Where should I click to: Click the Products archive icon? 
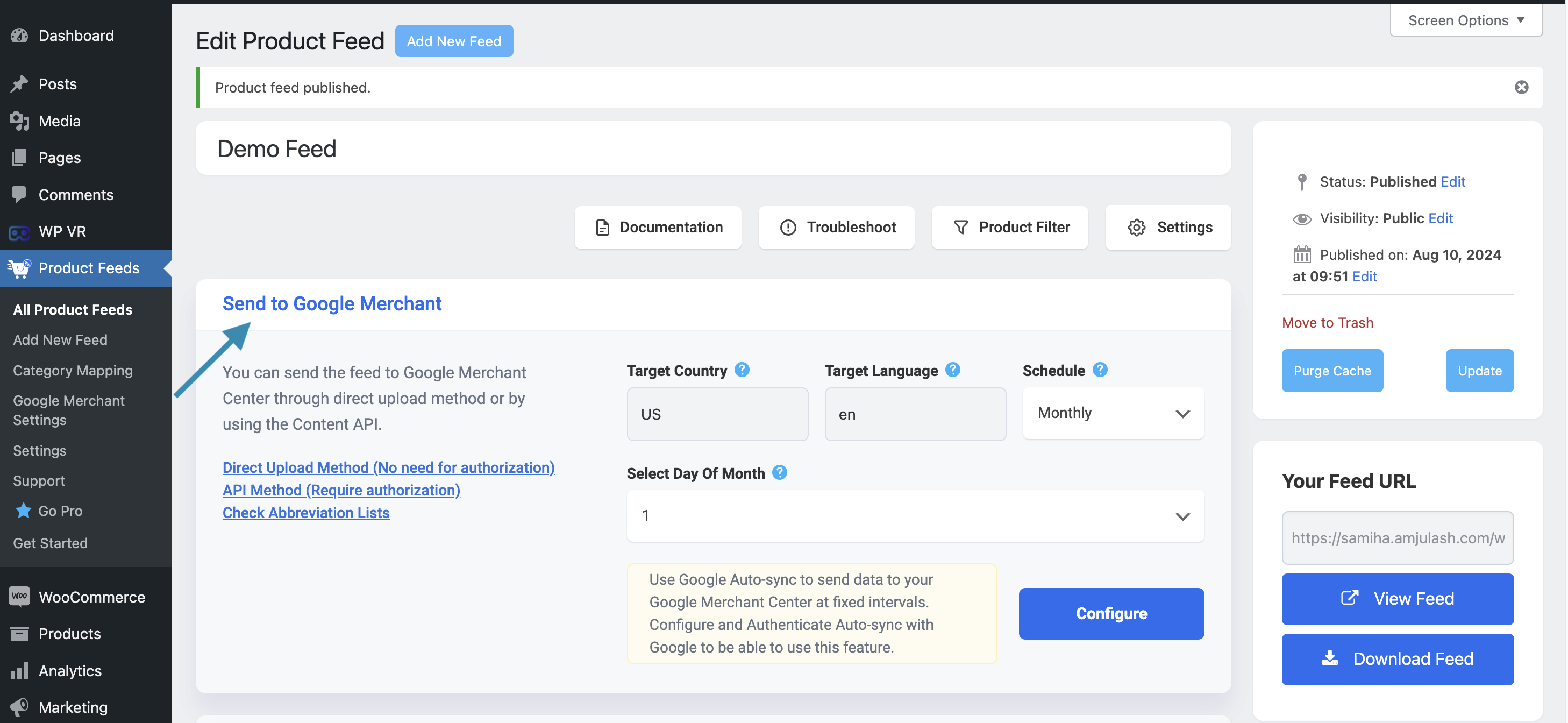[19, 634]
